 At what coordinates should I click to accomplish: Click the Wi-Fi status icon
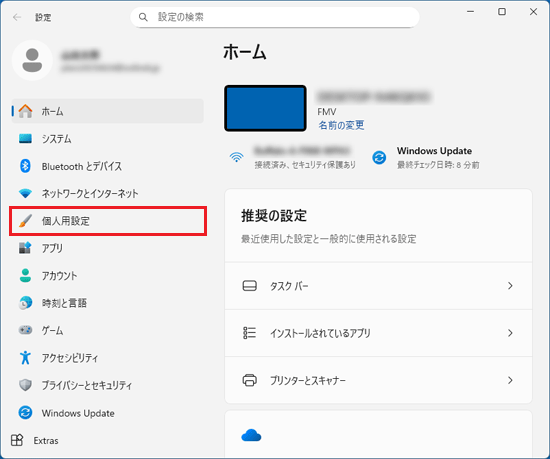tap(237, 157)
